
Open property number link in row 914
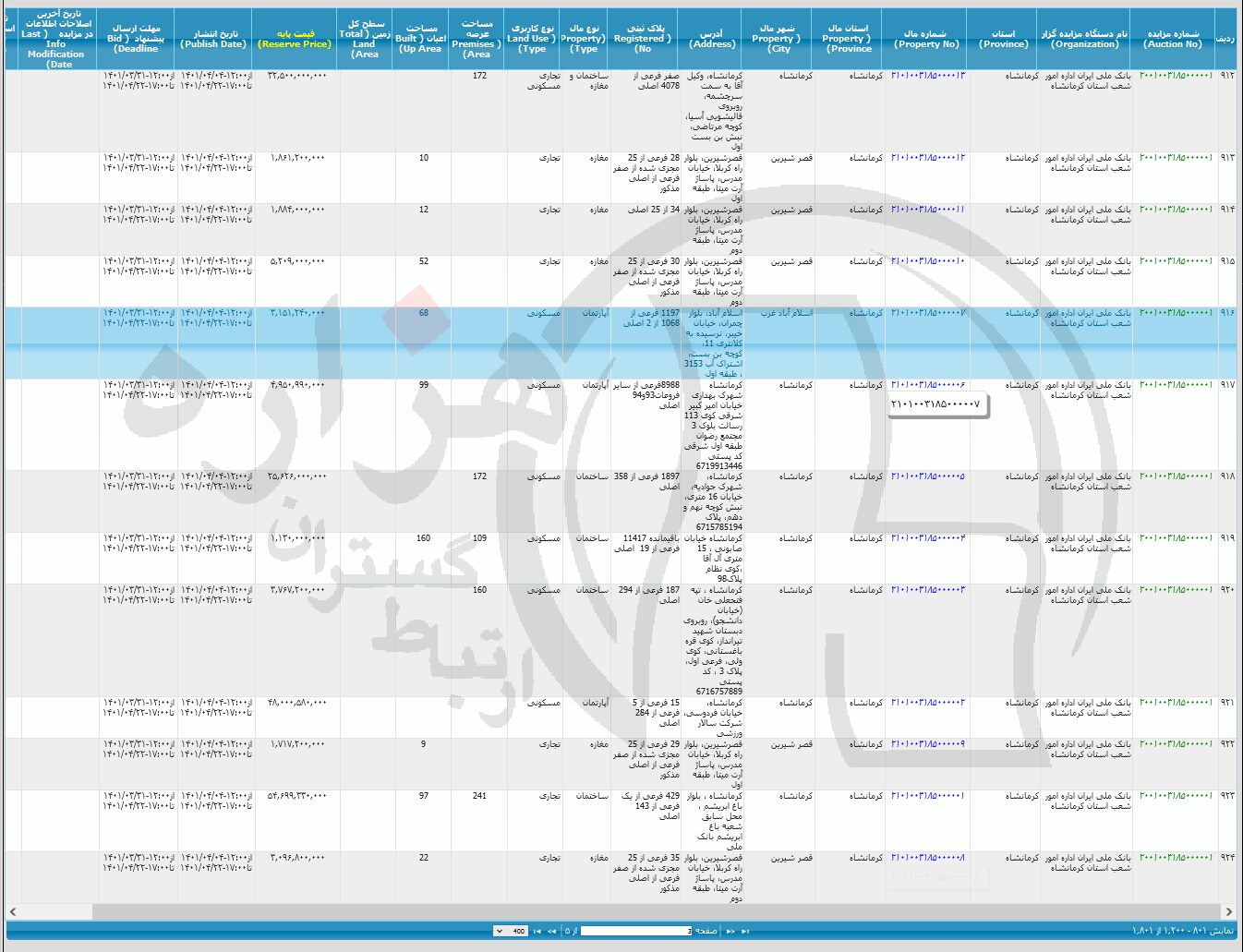(927, 210)
